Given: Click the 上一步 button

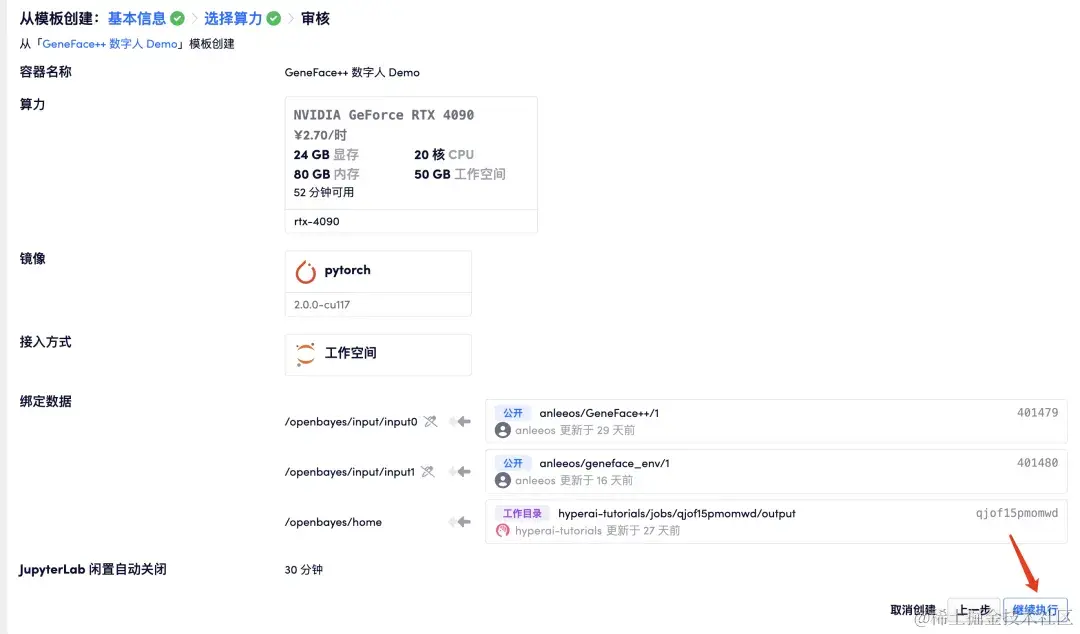Looking at the screenshot, I should [974, 609].
